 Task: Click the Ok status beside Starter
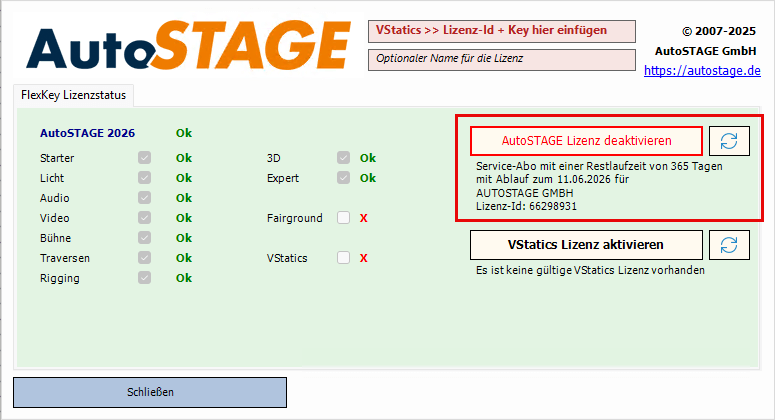pyautogui.click(x=184, y=158)
